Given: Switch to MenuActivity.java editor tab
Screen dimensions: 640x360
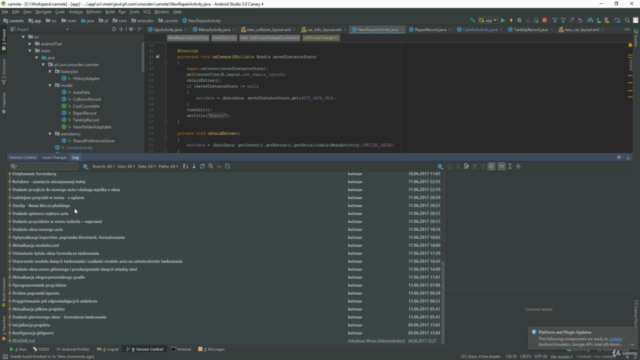Looking at the screenshot, I should point(213,30).
